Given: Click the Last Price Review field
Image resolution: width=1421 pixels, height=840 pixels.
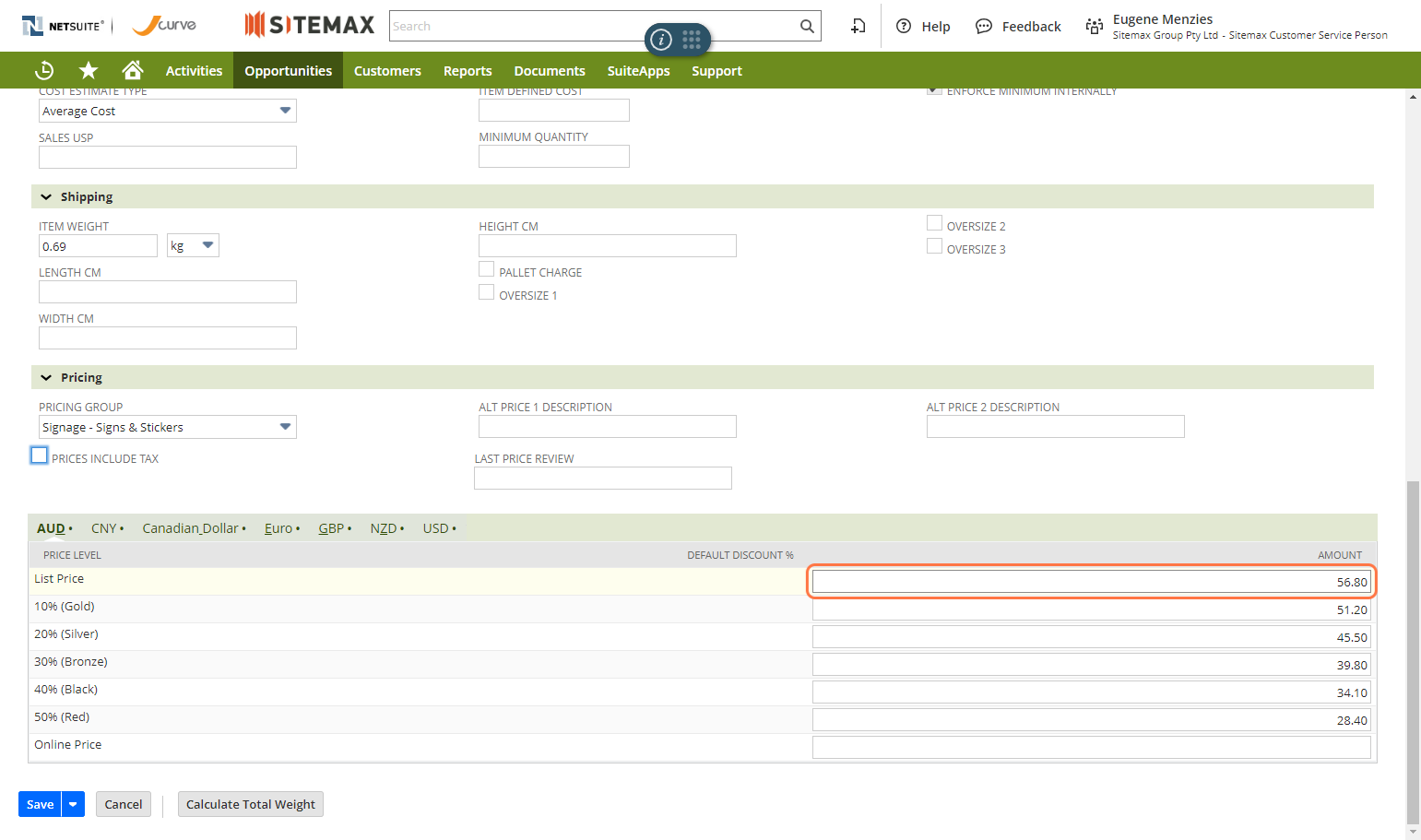Looking at the screenshot, I should [x=603, y=478].
